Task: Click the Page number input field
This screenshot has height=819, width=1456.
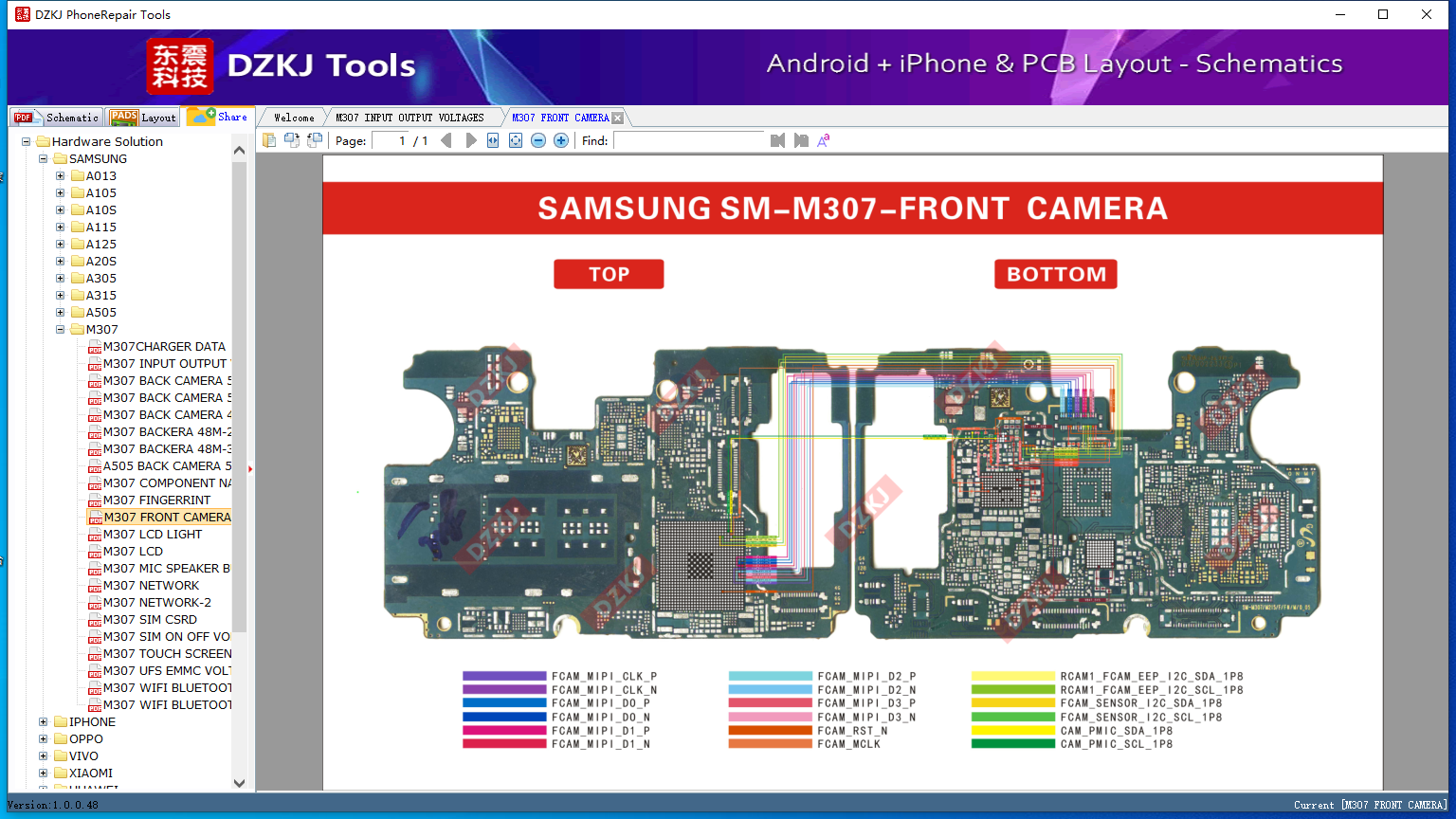Action: 391,140
